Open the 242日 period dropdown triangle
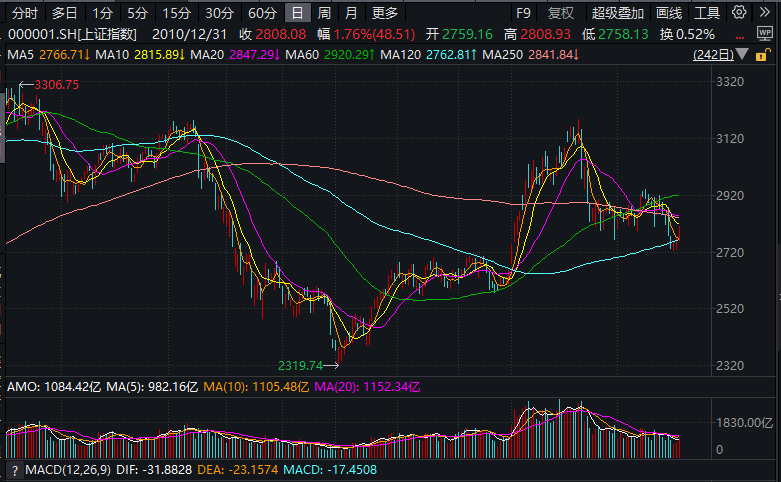 point(744,53)
